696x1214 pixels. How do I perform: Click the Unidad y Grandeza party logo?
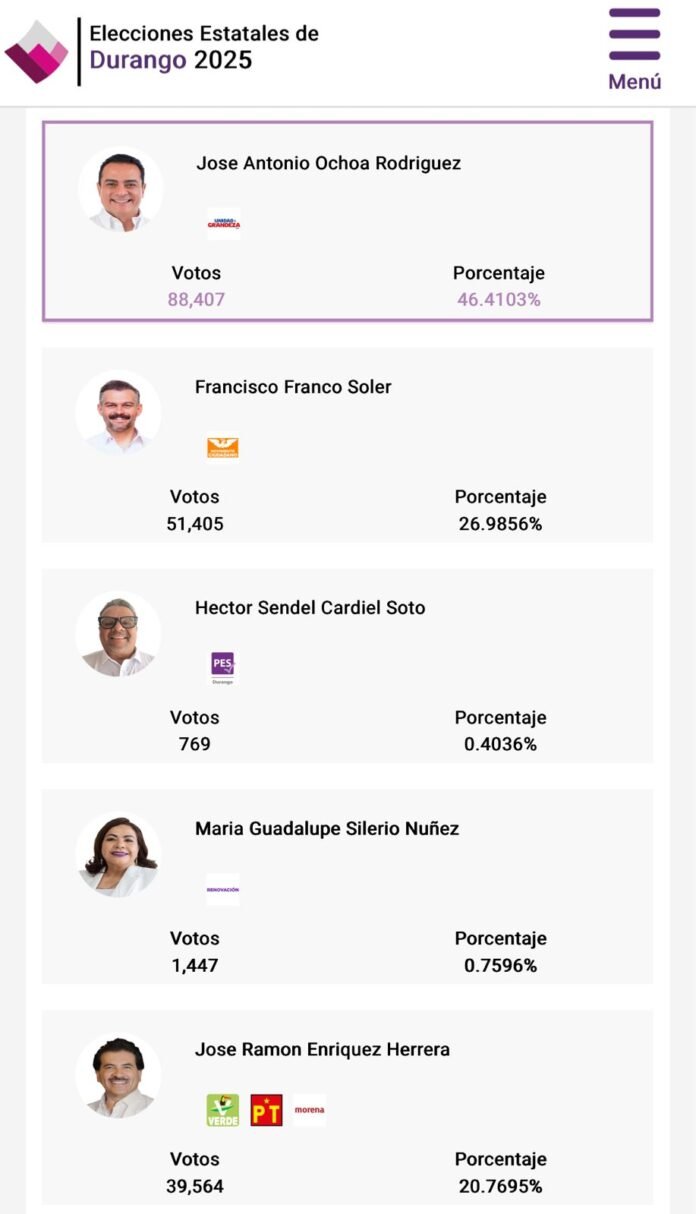pyautogui.click(x=224, y=223)
